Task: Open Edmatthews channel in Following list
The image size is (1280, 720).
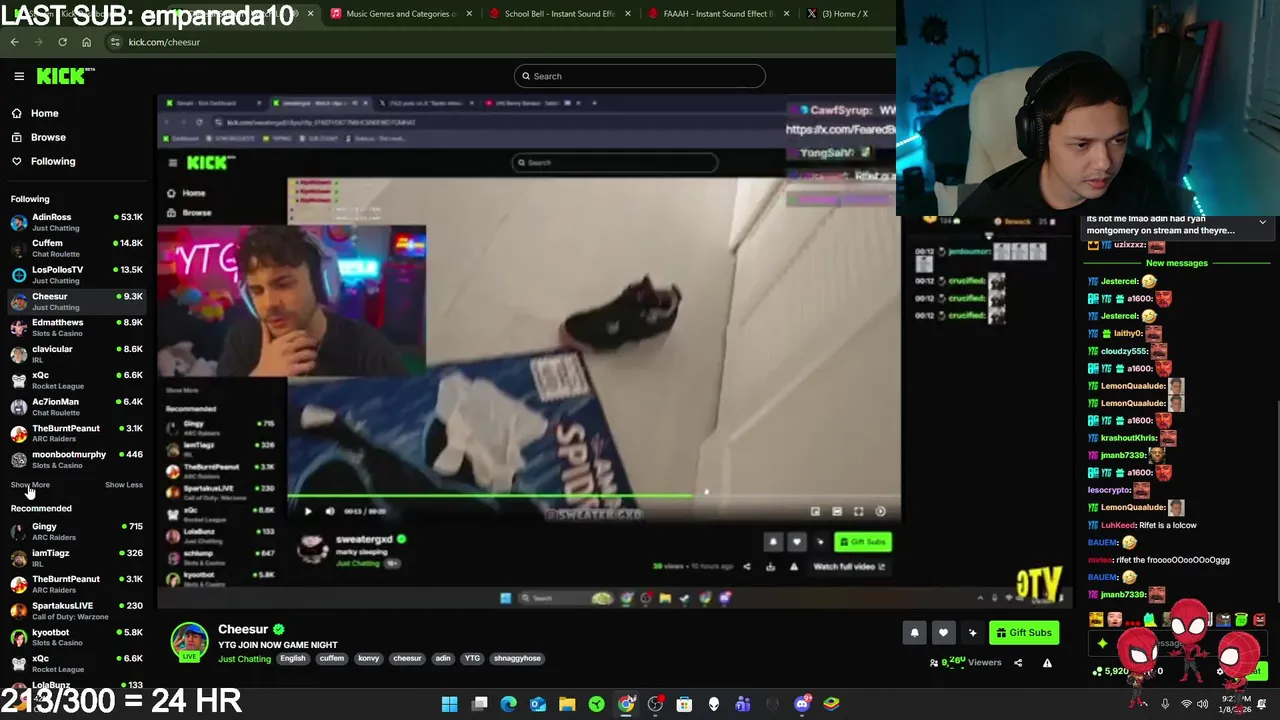Action: (x=76, y=327)
